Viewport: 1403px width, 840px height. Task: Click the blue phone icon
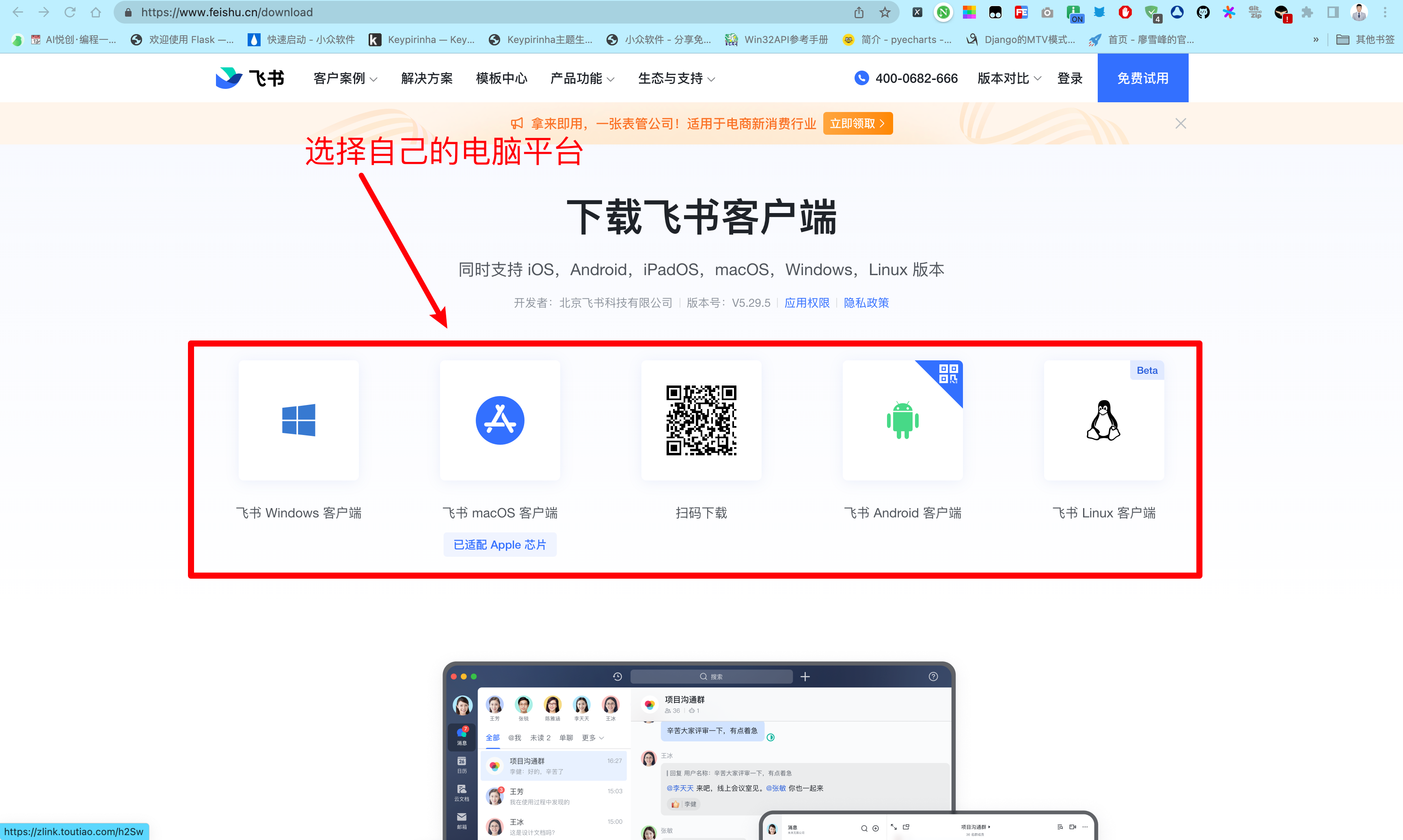(x=861, y=78)
